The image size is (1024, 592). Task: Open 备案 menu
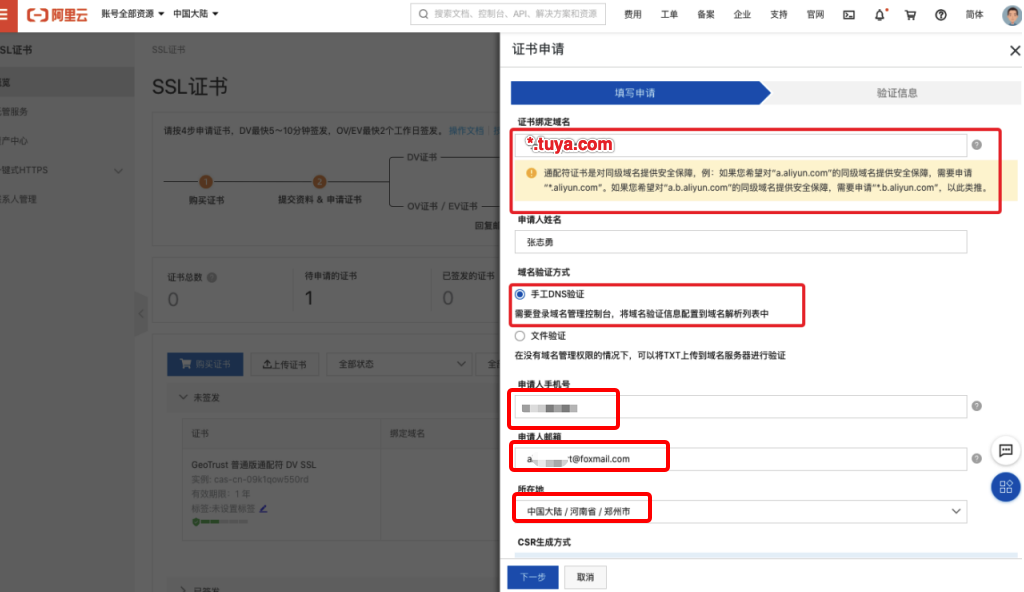coord(705,14)
